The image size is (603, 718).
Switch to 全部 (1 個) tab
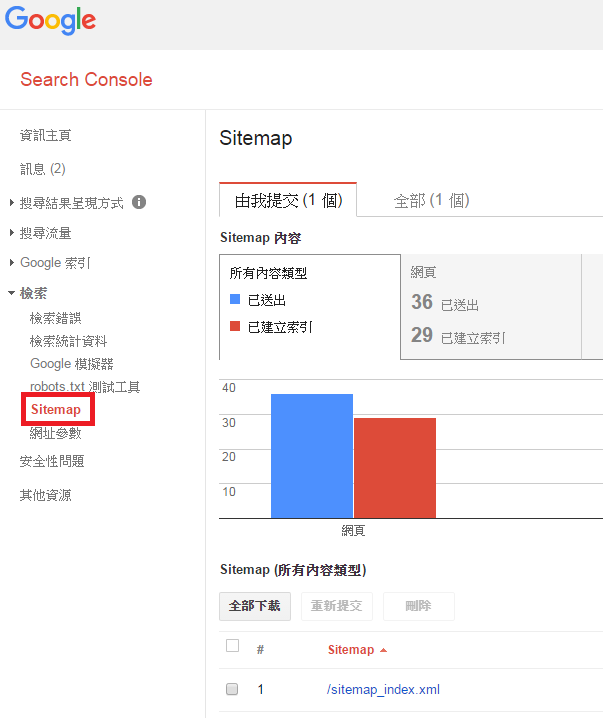[x=432, y=201]
